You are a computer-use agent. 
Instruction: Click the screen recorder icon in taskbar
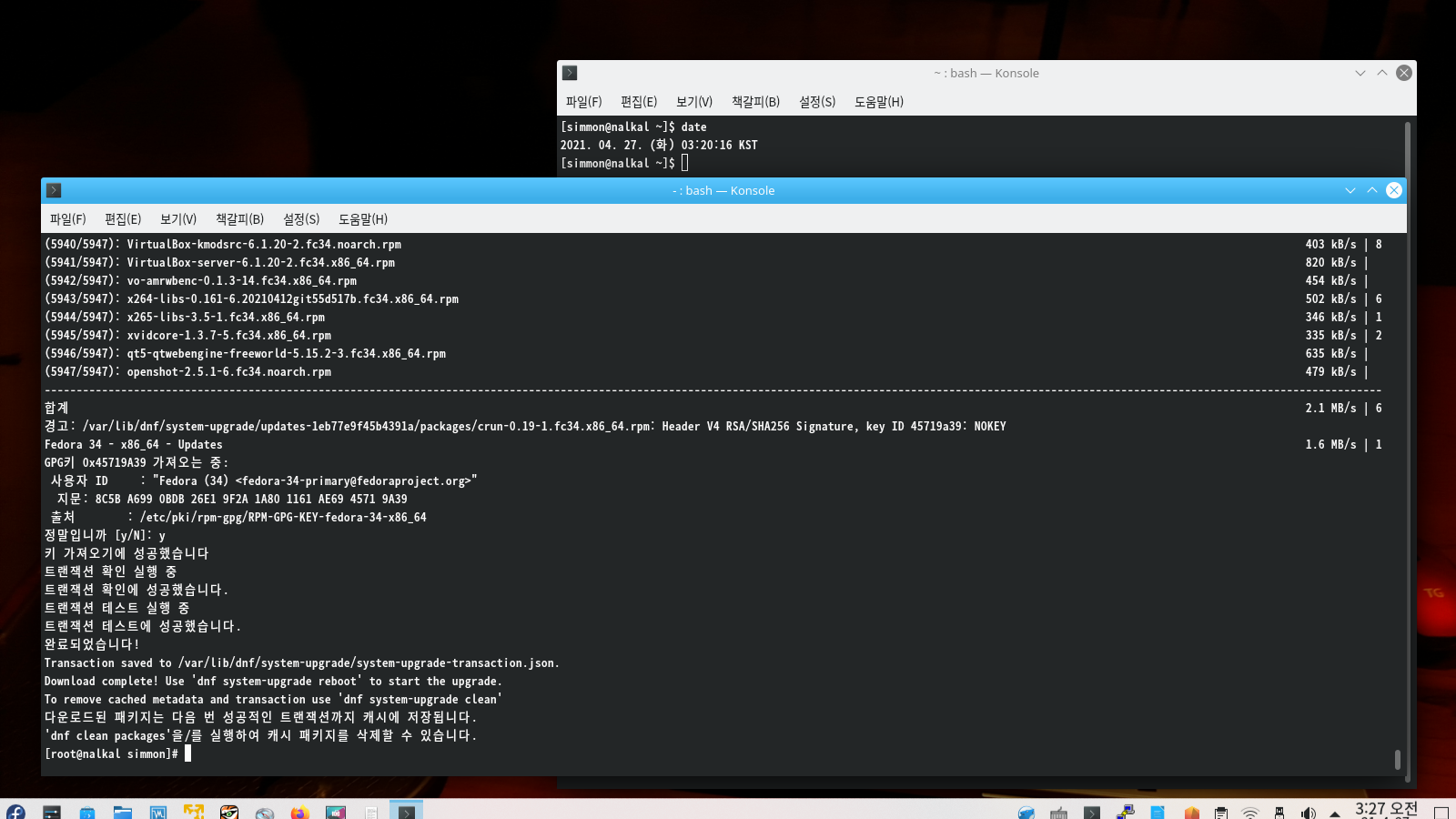click(336, 811)
